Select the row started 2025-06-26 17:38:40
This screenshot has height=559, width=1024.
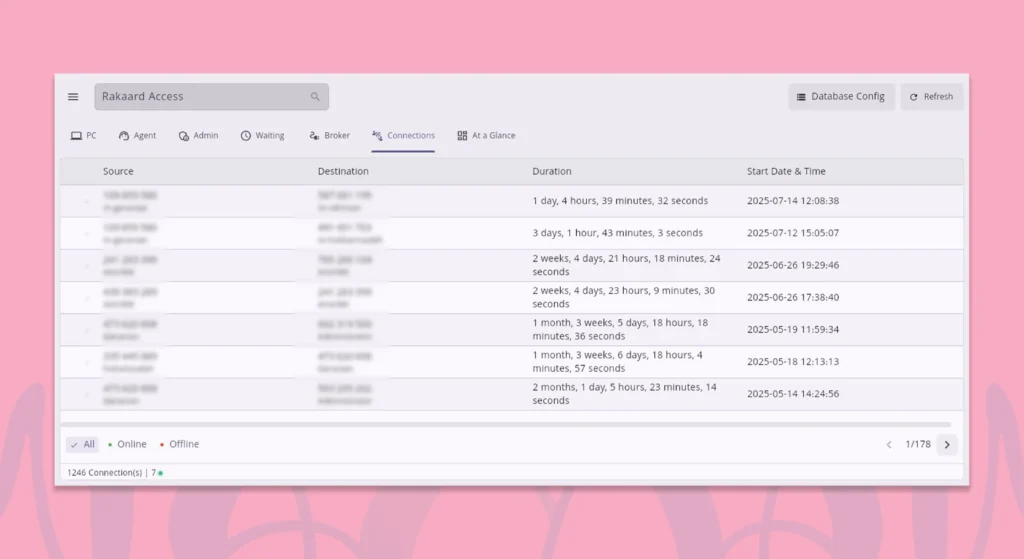tap(512, 297)
